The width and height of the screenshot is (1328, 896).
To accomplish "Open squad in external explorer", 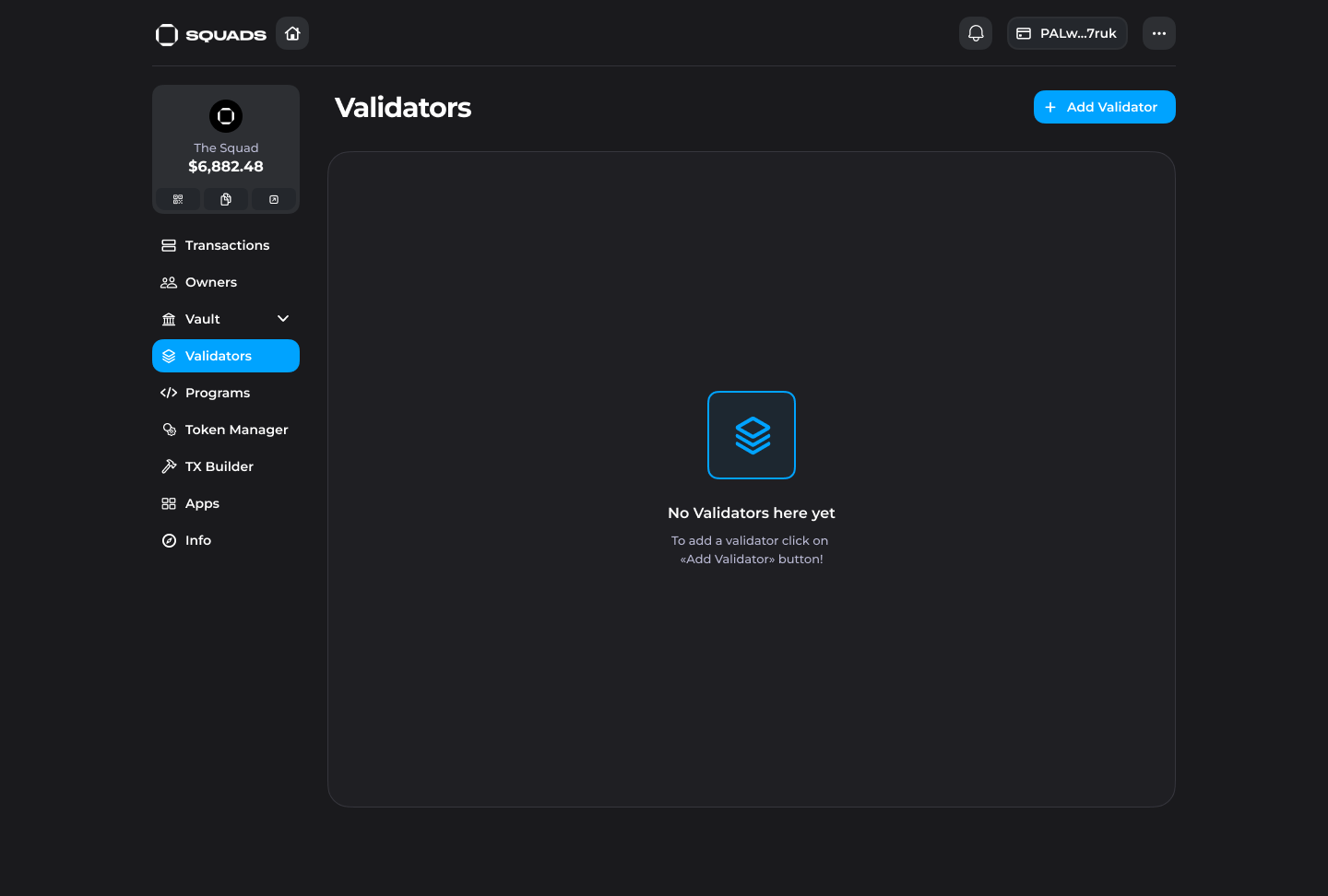I will click(274, 199).
